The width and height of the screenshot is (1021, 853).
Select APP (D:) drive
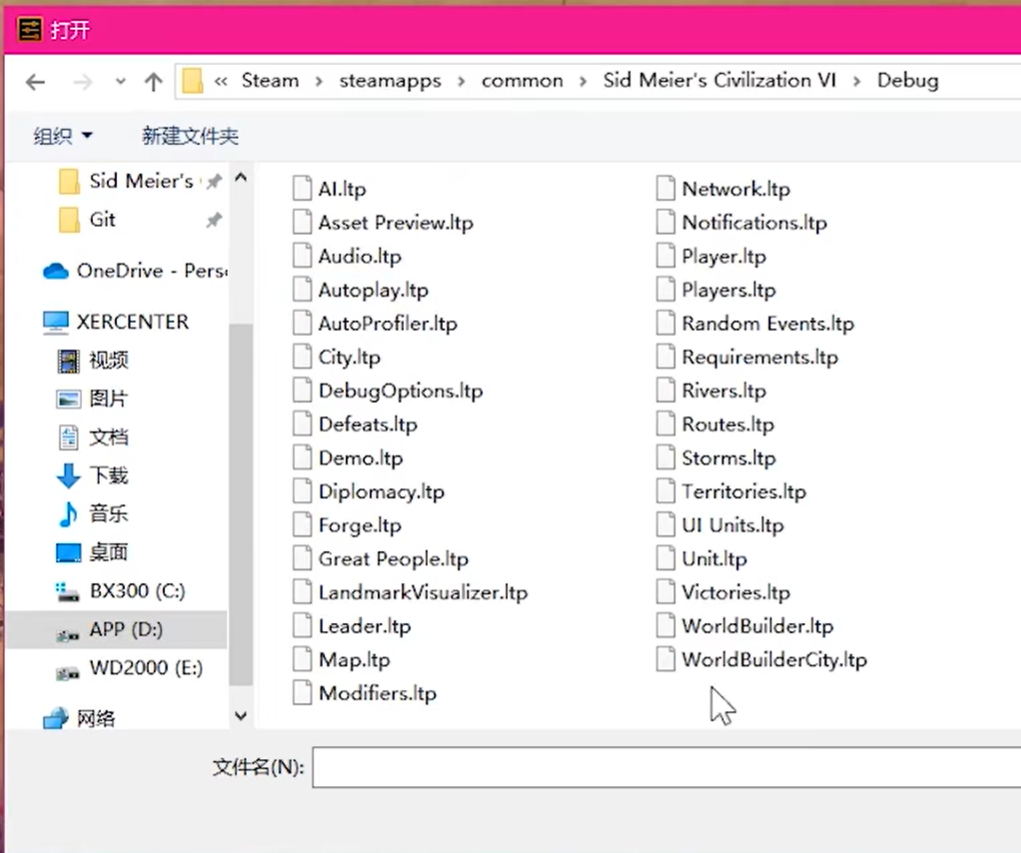pyautogui.click(x=116, y=629)
